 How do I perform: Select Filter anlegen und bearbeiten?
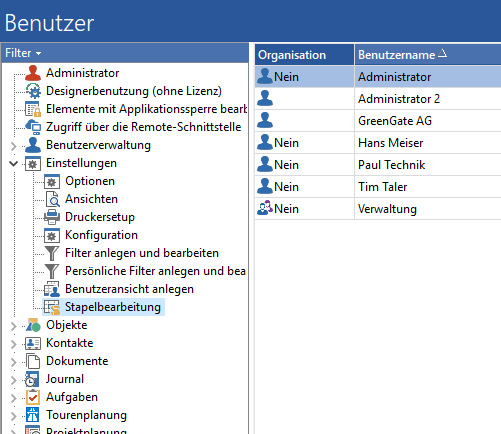142,253
